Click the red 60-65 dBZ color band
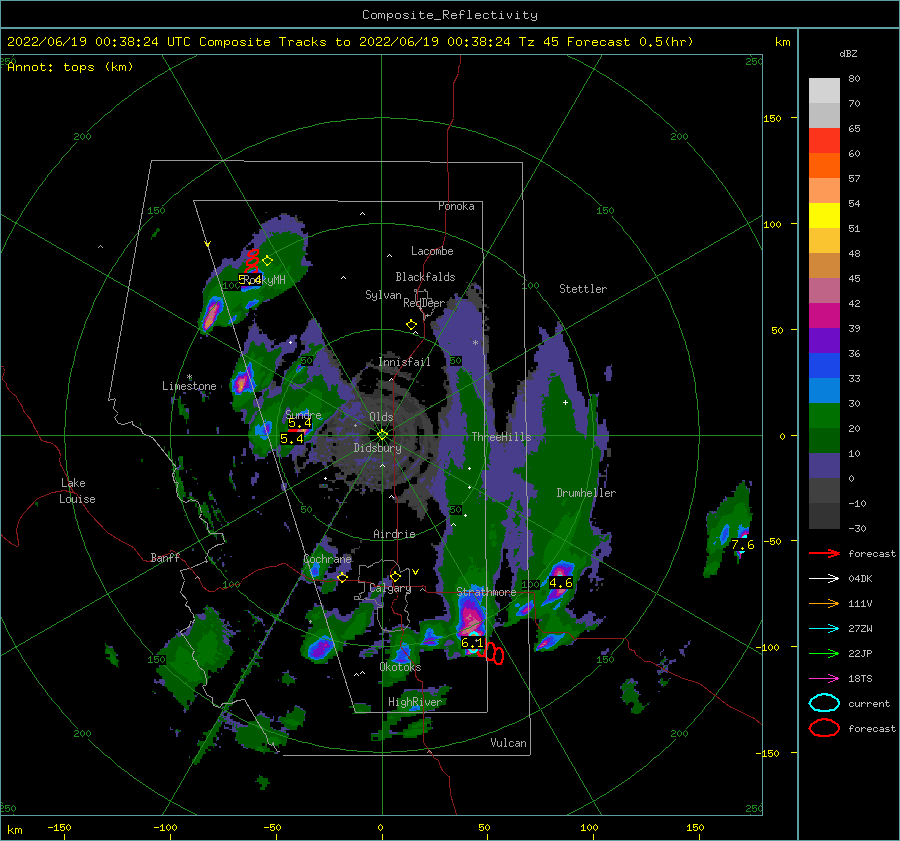This screenshot has height=841, width=900. (824, 141)
